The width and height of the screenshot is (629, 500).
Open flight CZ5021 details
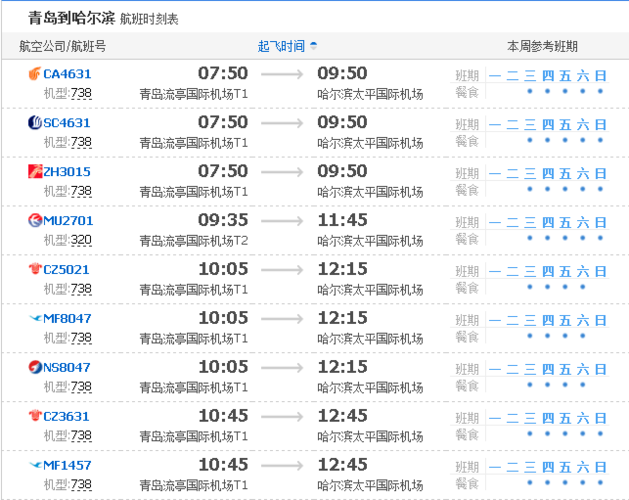point(66,270)
